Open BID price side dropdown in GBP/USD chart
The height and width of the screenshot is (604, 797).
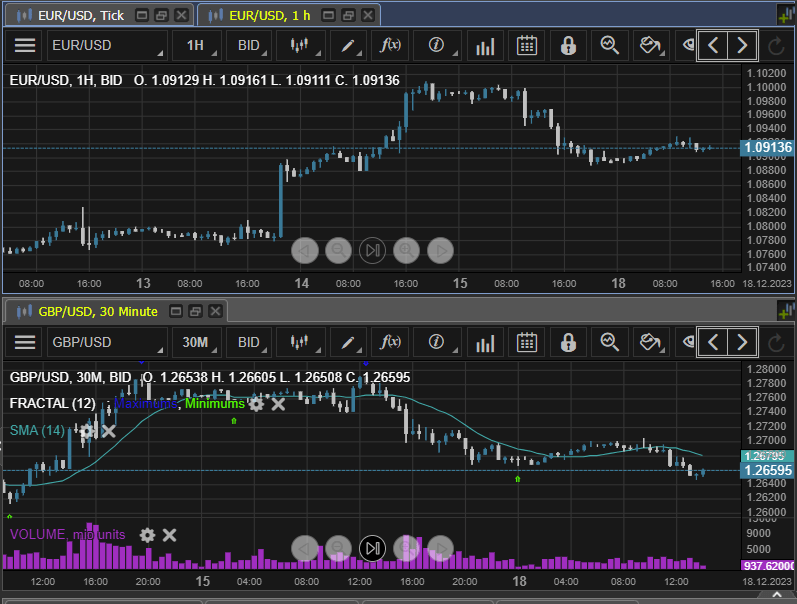pos(249,342)
